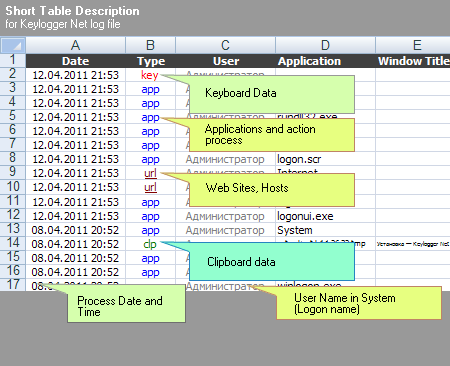
Task: Select the Window Title cell in row 14
Action: [x=413, y=244]
